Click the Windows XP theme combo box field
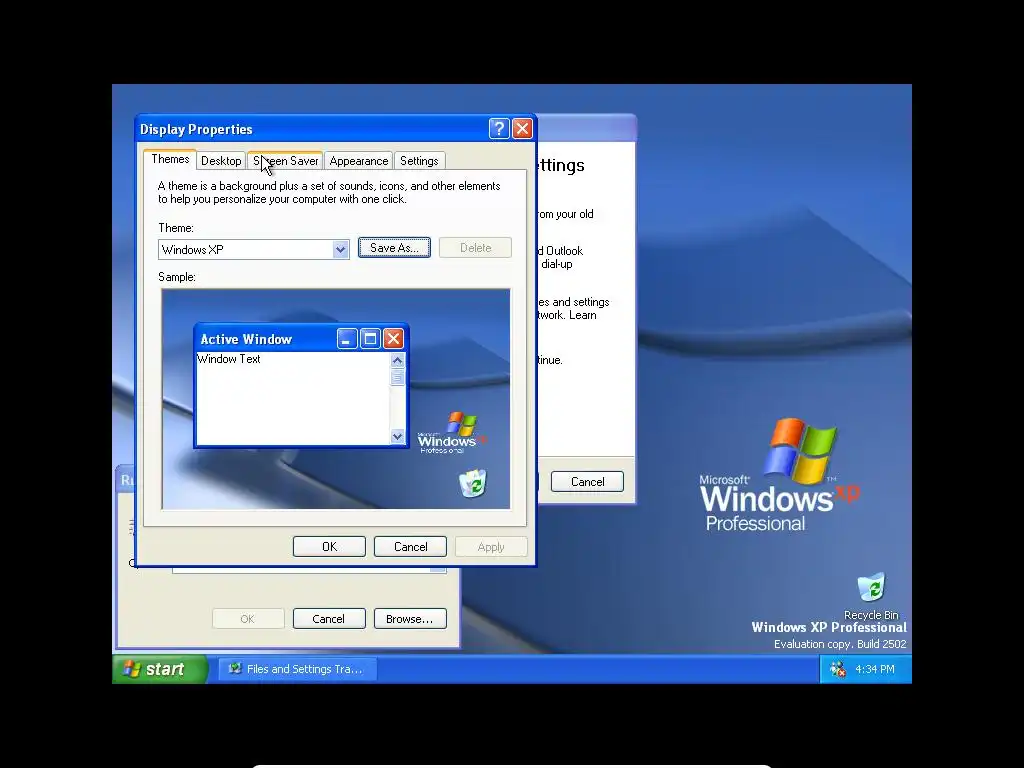1024x768 pixels. pos(253,249)
